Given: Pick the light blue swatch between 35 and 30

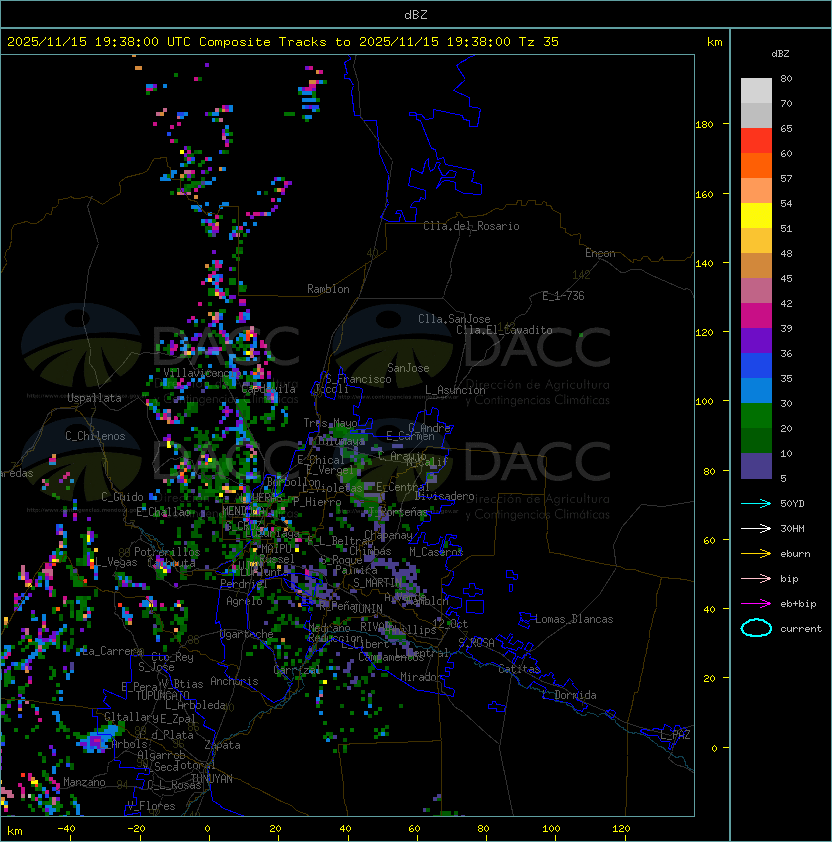Looking at the screenshot, I should point(756,390).
